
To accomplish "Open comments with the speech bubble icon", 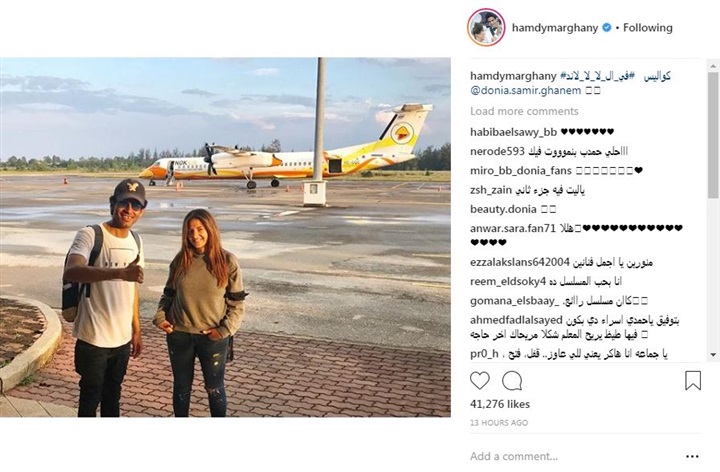I will point(512,381).
